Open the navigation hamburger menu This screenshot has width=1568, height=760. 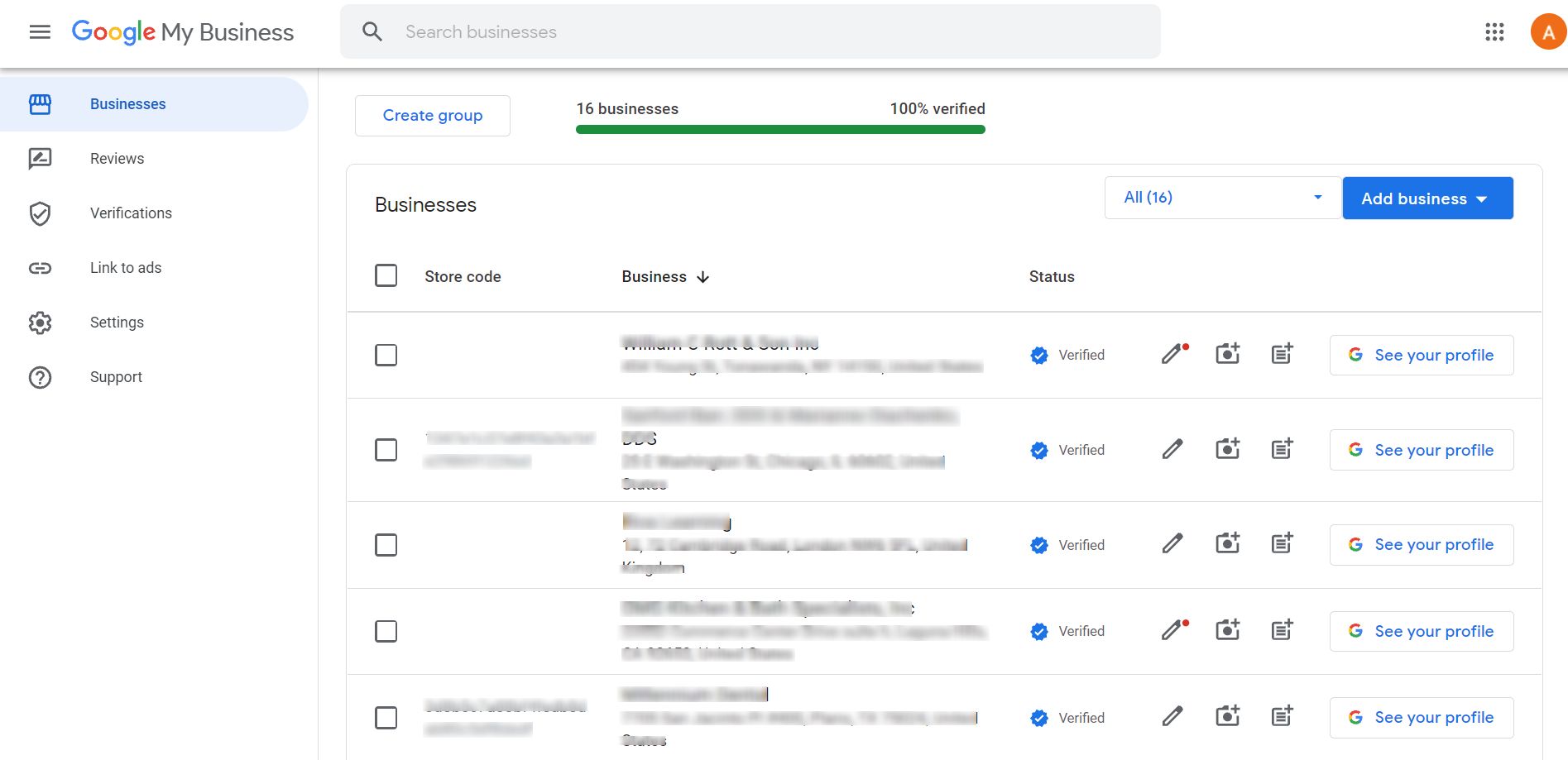39,31
